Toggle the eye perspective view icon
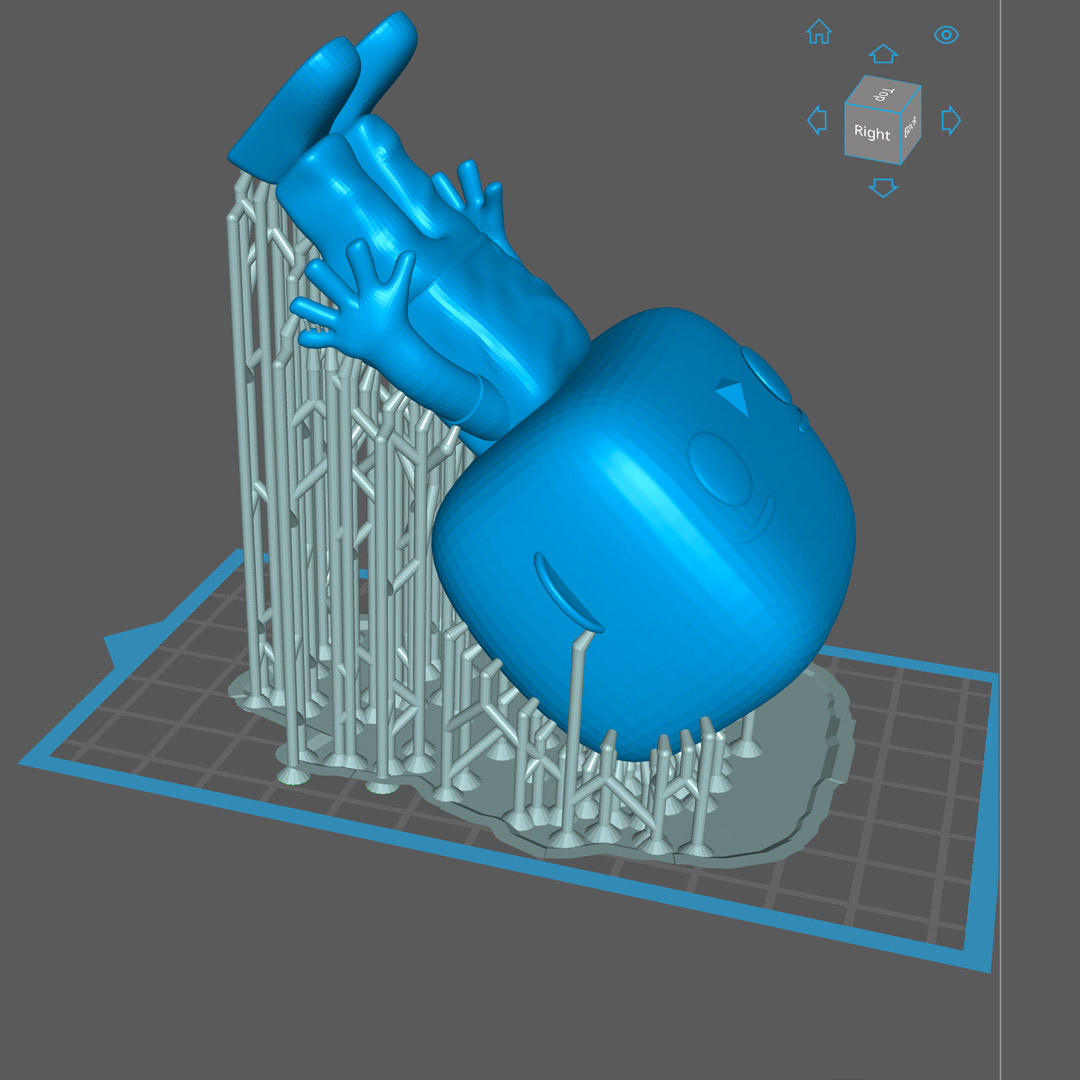Screen dimensions: 1080x1080 (x=946, y=34)
